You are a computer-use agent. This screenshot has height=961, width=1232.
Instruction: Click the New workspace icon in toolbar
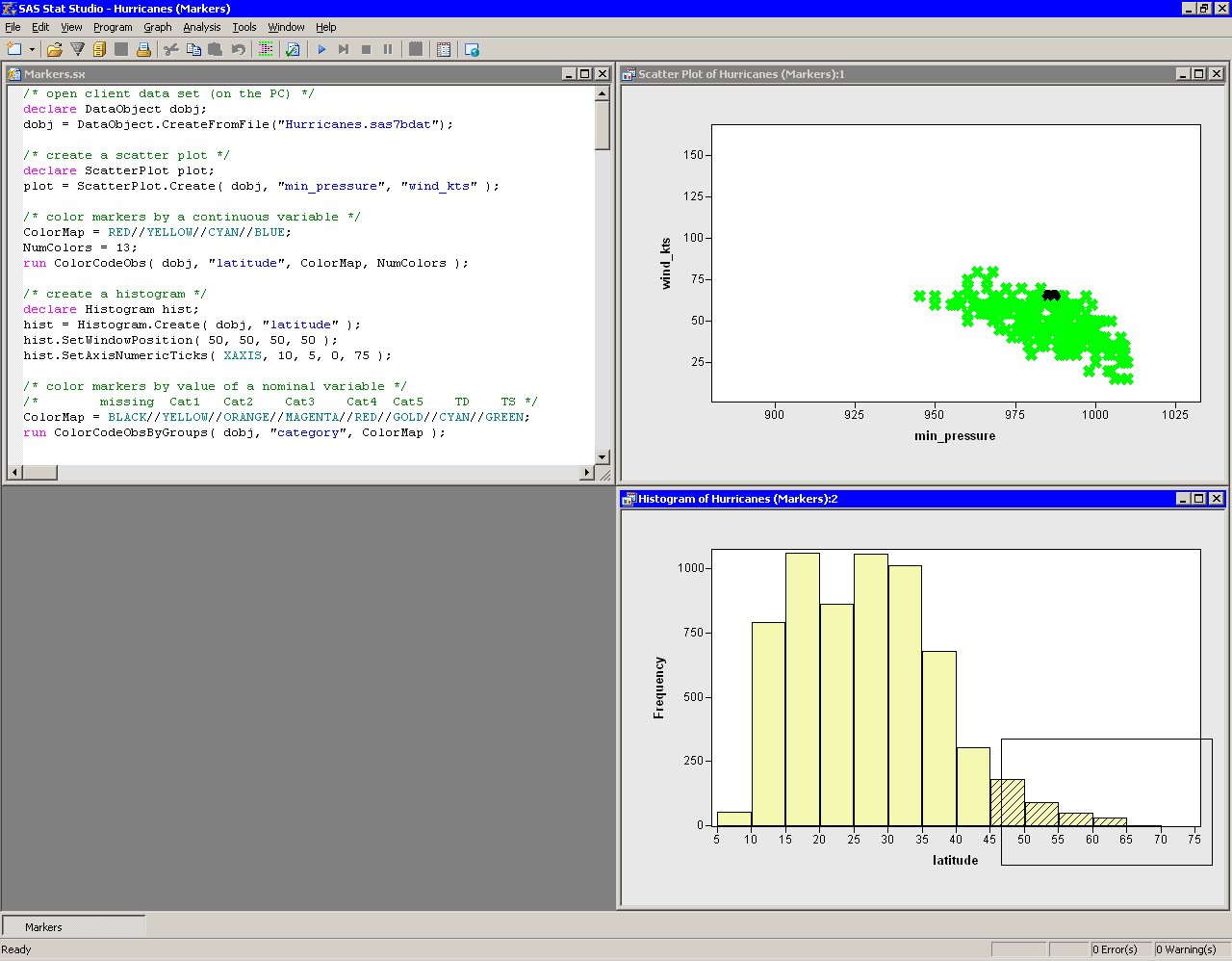click(13, 49)
